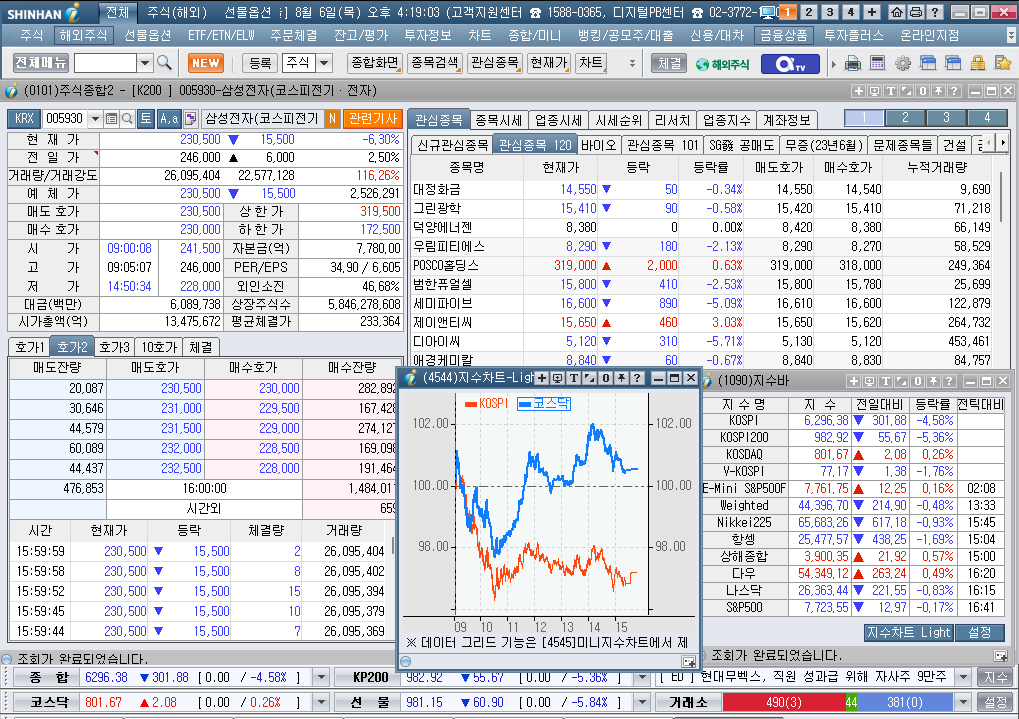Click the 해외주식 globe icon button

[722, 64]
